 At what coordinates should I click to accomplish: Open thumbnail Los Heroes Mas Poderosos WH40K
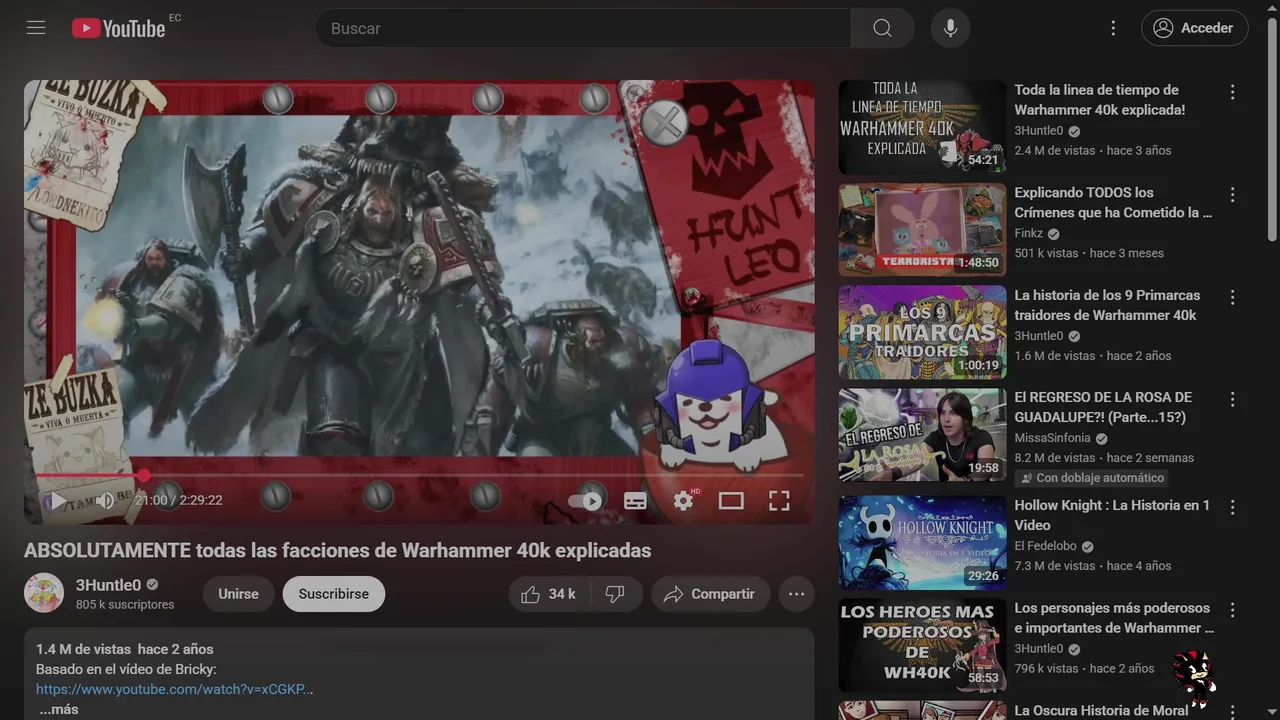922,645
